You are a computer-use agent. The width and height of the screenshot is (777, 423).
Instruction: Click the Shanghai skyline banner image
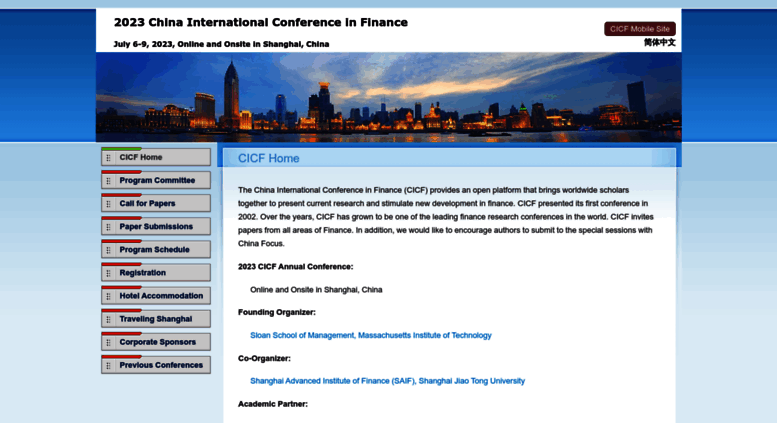tap(388, 97)
